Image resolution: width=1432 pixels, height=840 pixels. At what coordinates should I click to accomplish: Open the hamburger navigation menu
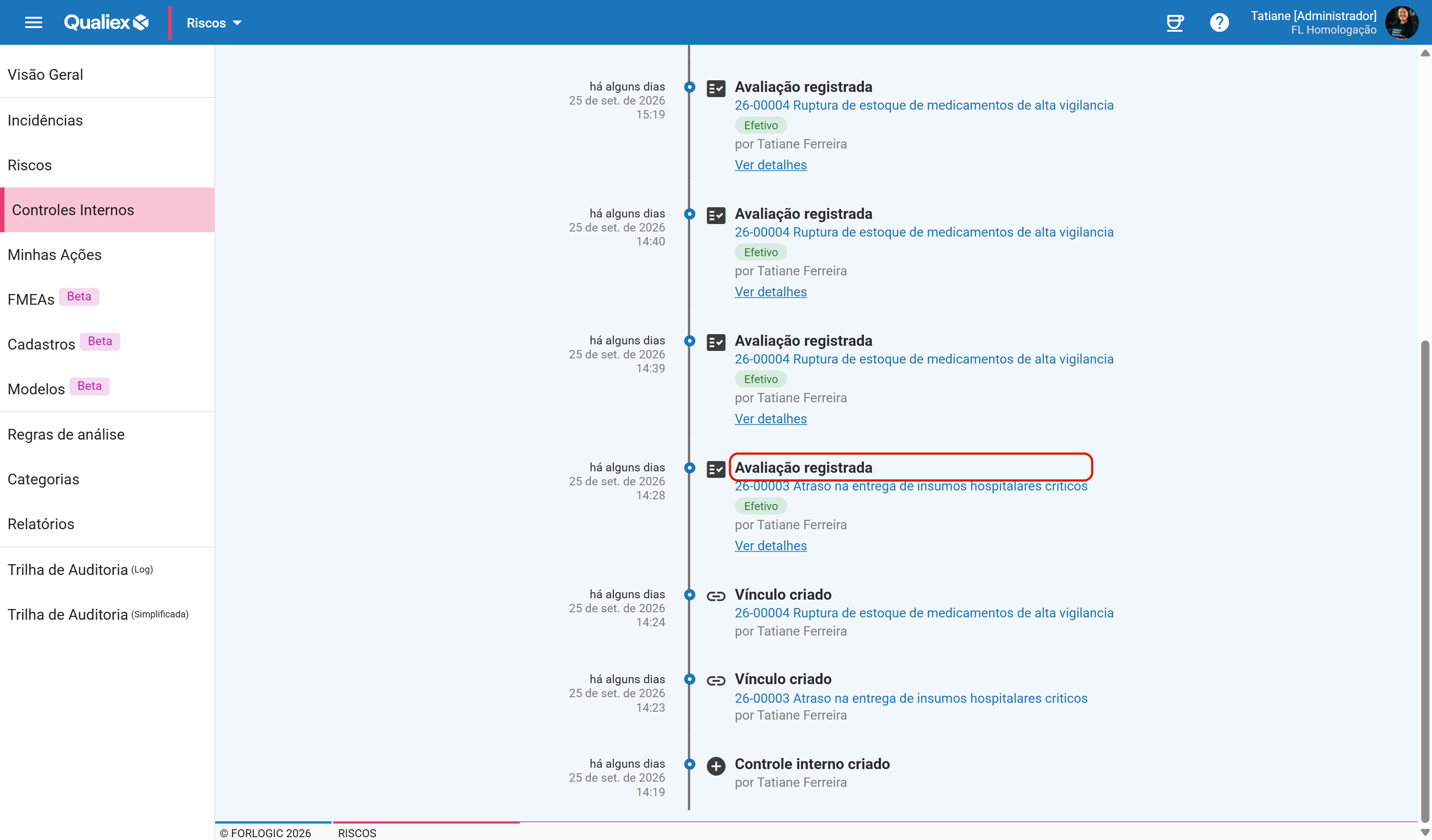click(x=34, y=23)
